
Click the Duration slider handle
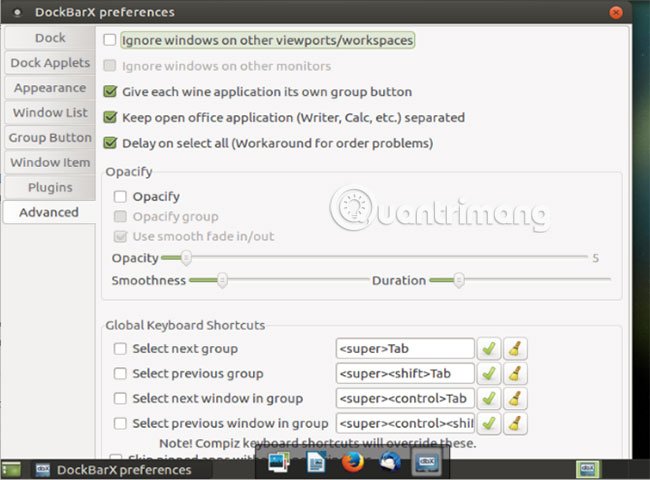click(458, 280)
